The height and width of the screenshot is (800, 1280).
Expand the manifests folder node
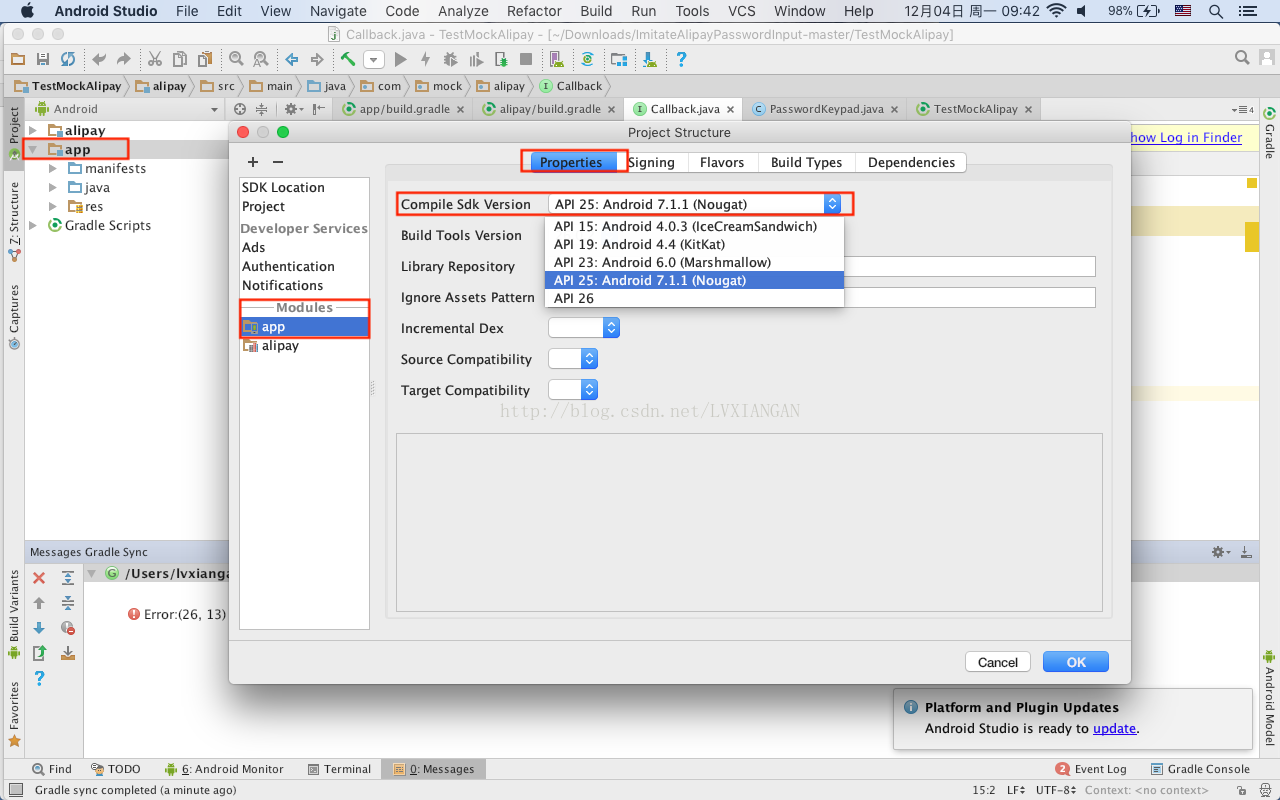tap(53, 169)
